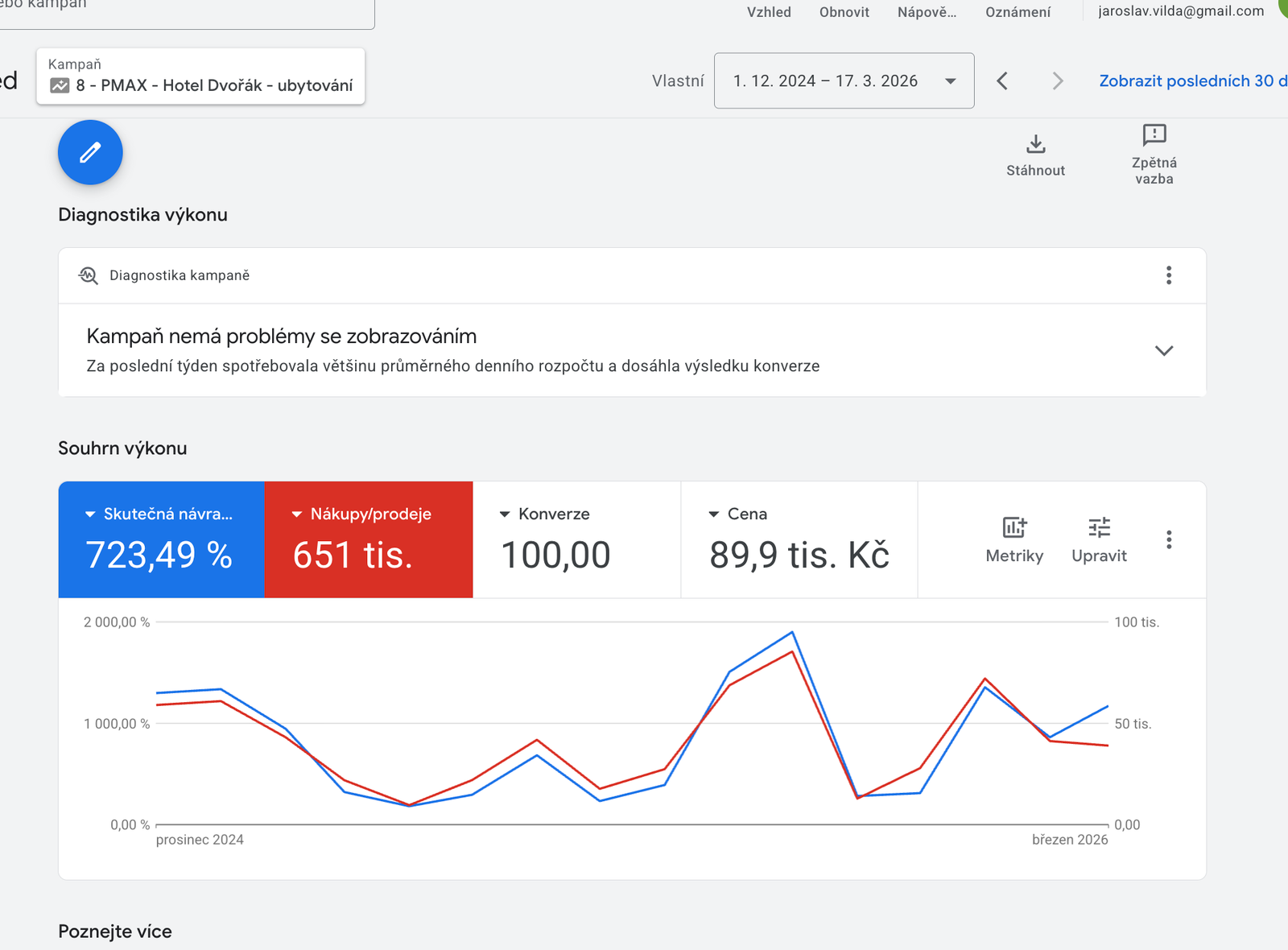Screen dimensions: 1288x950
Task: Open the Konverze metric dropdown
Action: click(x=505, y=514)
